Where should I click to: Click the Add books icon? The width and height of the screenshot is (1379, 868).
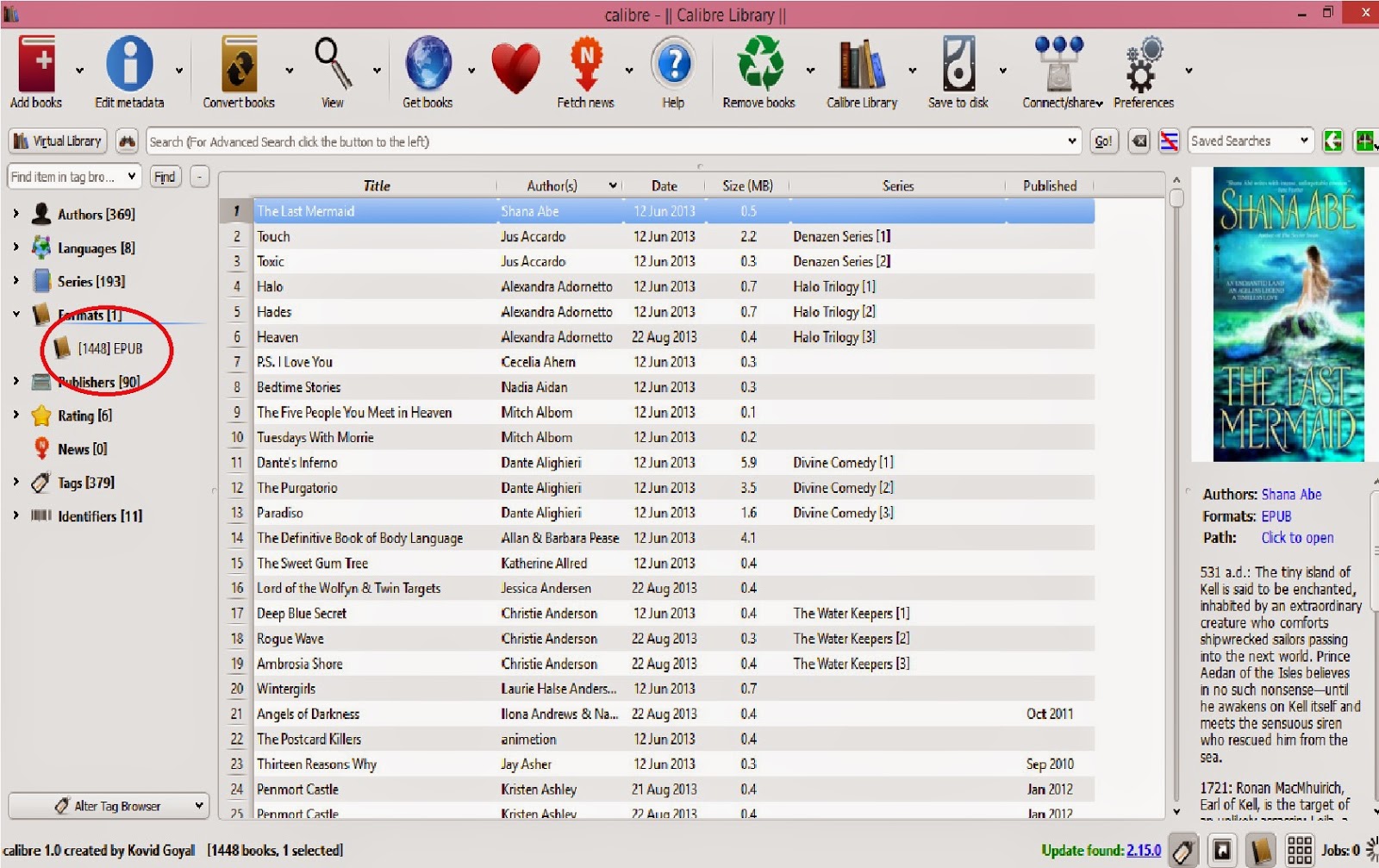[37, 64]
